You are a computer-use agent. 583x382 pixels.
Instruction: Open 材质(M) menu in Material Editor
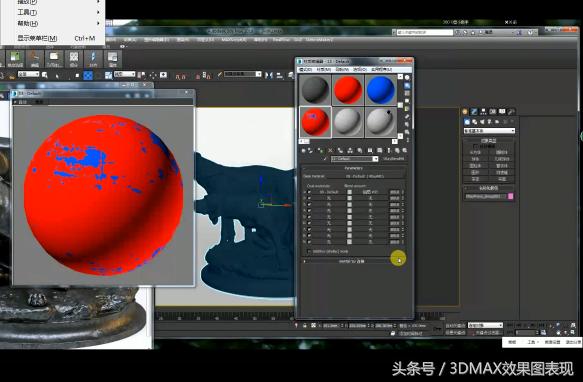323,69
